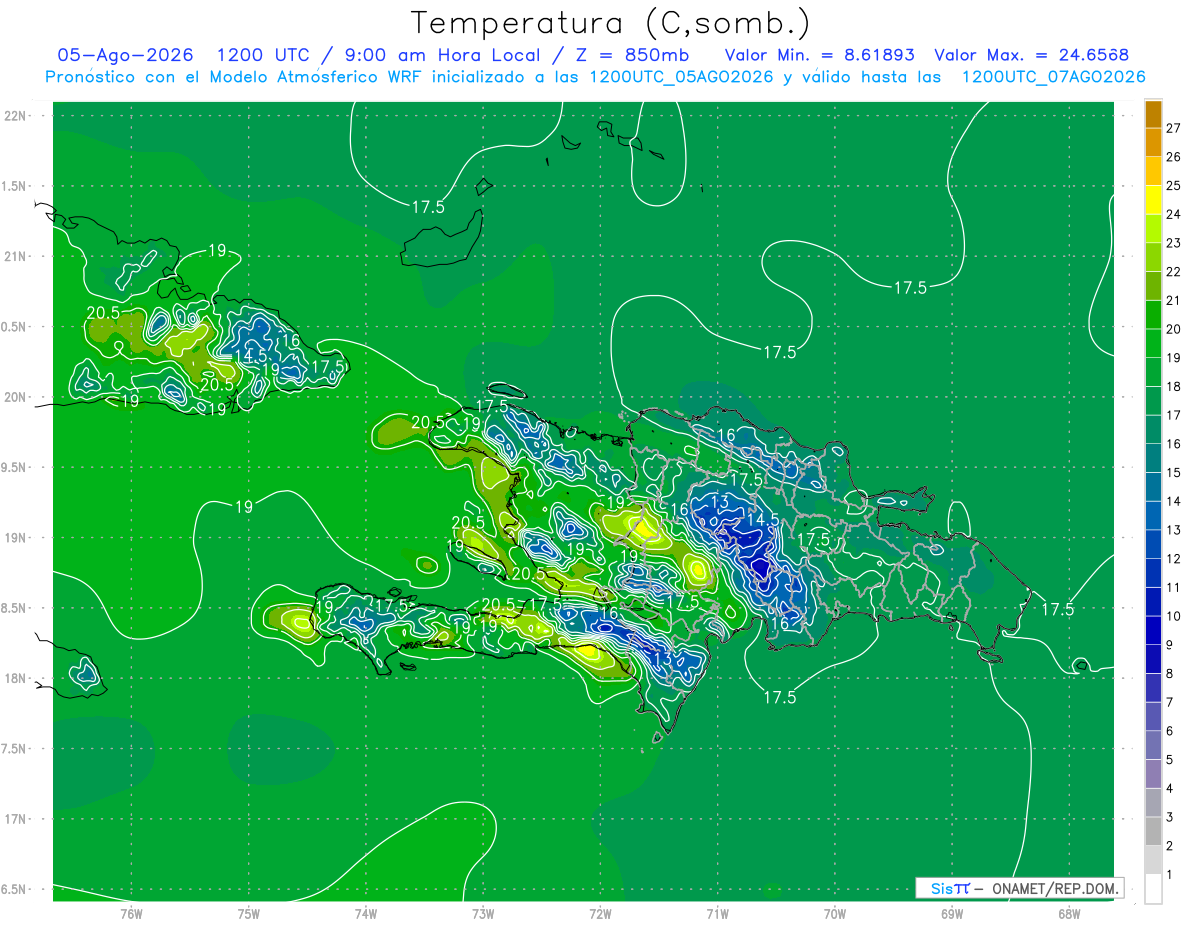This screenshot has height=927, width=1200.
Task: Click the "14.5" contour label over eastern Cuba
Action: (x=250, y=355)
